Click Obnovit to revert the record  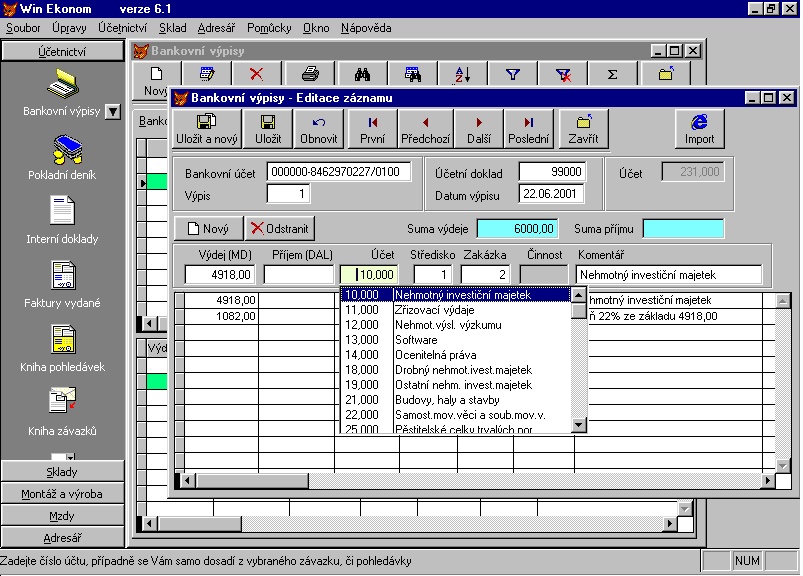[x=319, y=129]
